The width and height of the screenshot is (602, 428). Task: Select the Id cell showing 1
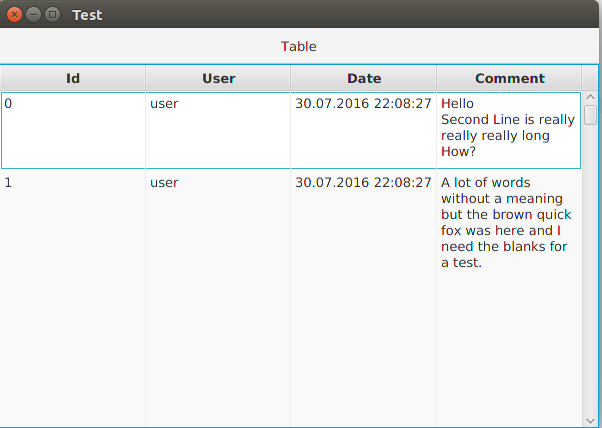tap(73, 297)
